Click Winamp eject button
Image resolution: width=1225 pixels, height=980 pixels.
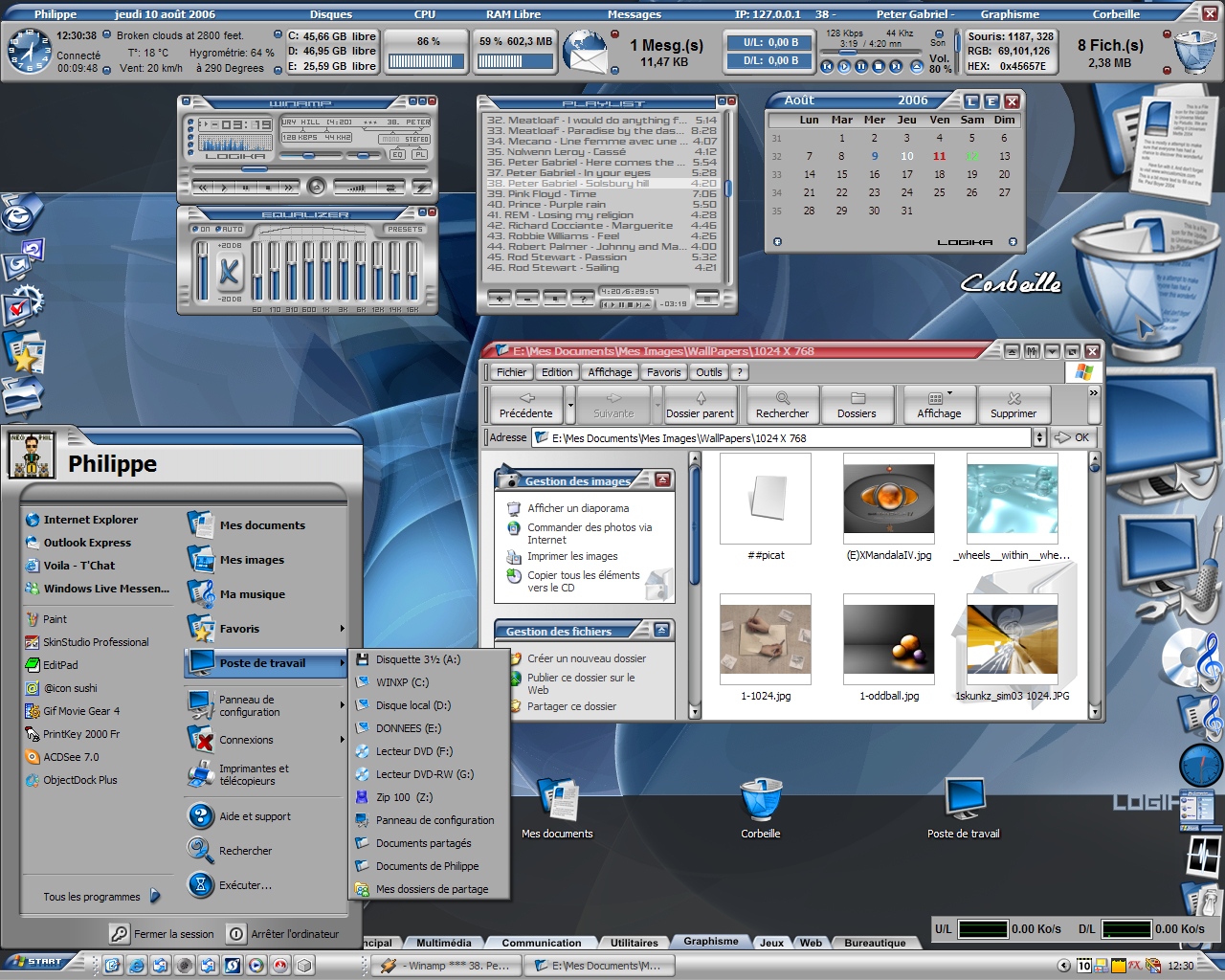click(317, 187)
